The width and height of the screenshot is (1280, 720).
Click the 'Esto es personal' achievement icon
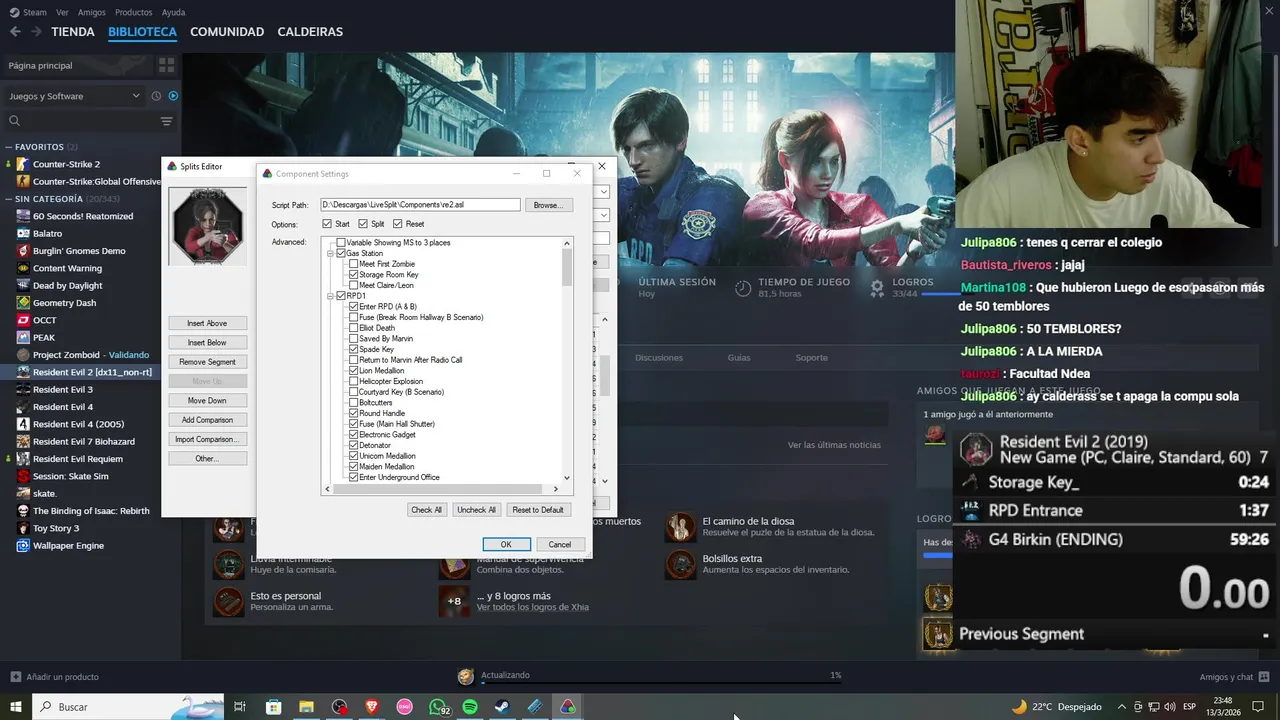[x=228, y=601]
